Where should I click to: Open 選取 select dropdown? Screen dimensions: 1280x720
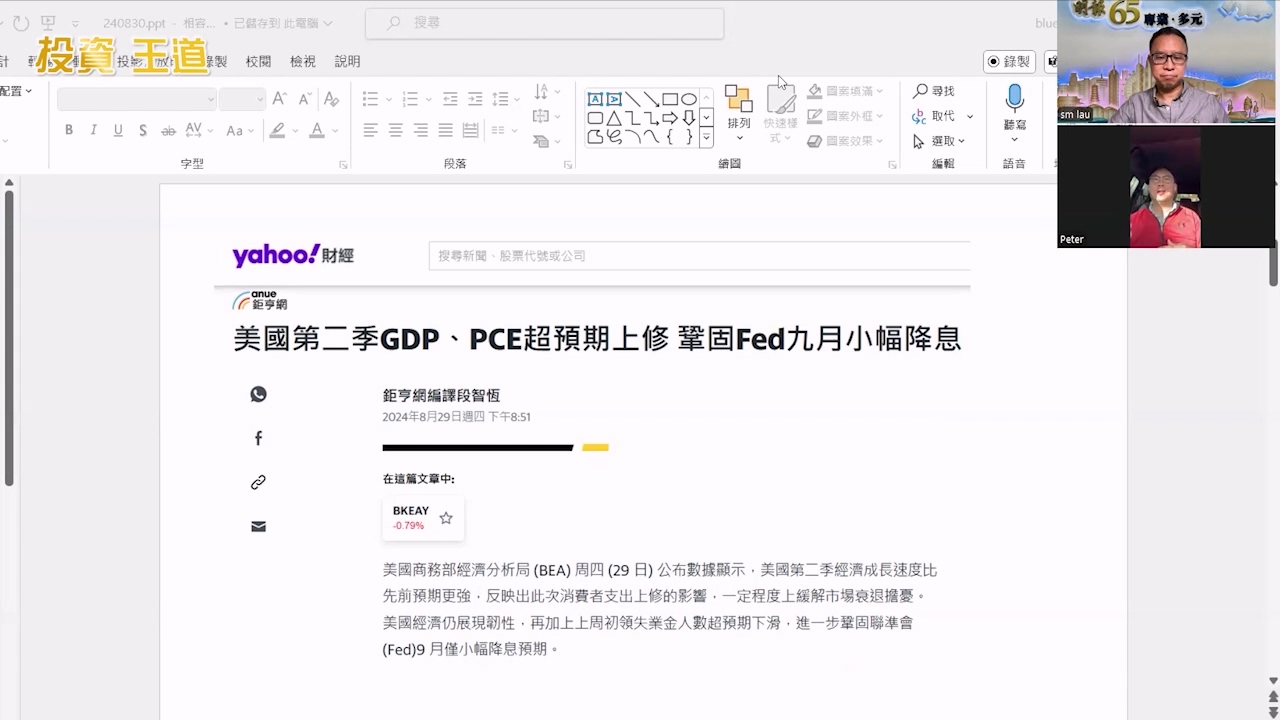tap(940, 141)
